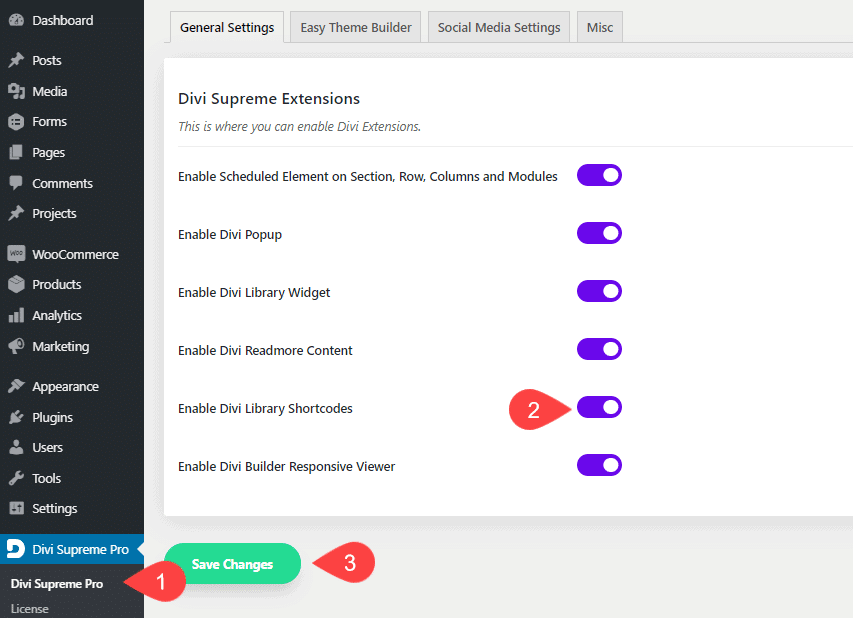Click 'Enable Divi Readmore Content' label text
Image resolution: width=853 pixels, height=618 pixels.
(x=265, y=350)
